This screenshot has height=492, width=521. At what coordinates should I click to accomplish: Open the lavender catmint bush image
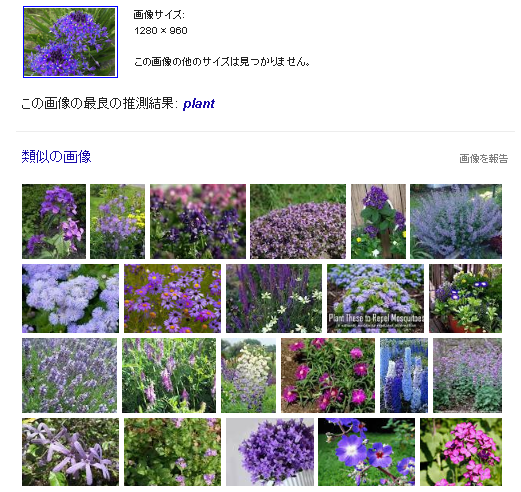(x=456, y=221)
